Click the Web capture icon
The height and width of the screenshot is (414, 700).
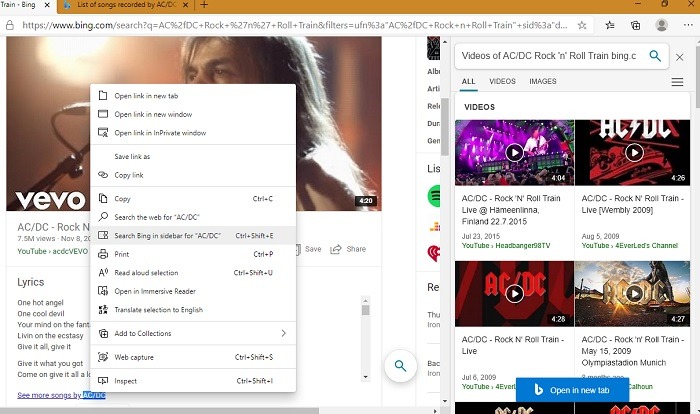(x=103, y=357)
